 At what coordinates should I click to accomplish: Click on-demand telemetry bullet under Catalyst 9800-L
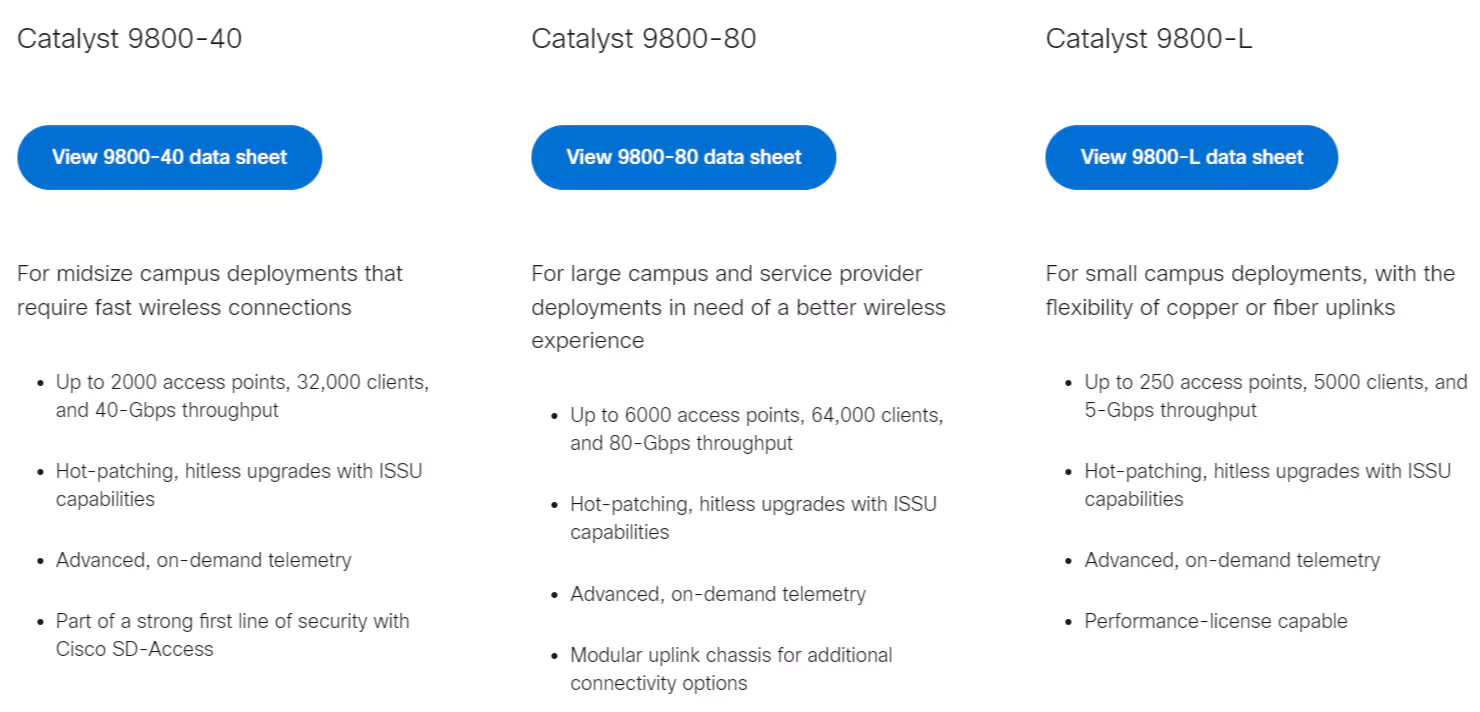click(1231, 560)
